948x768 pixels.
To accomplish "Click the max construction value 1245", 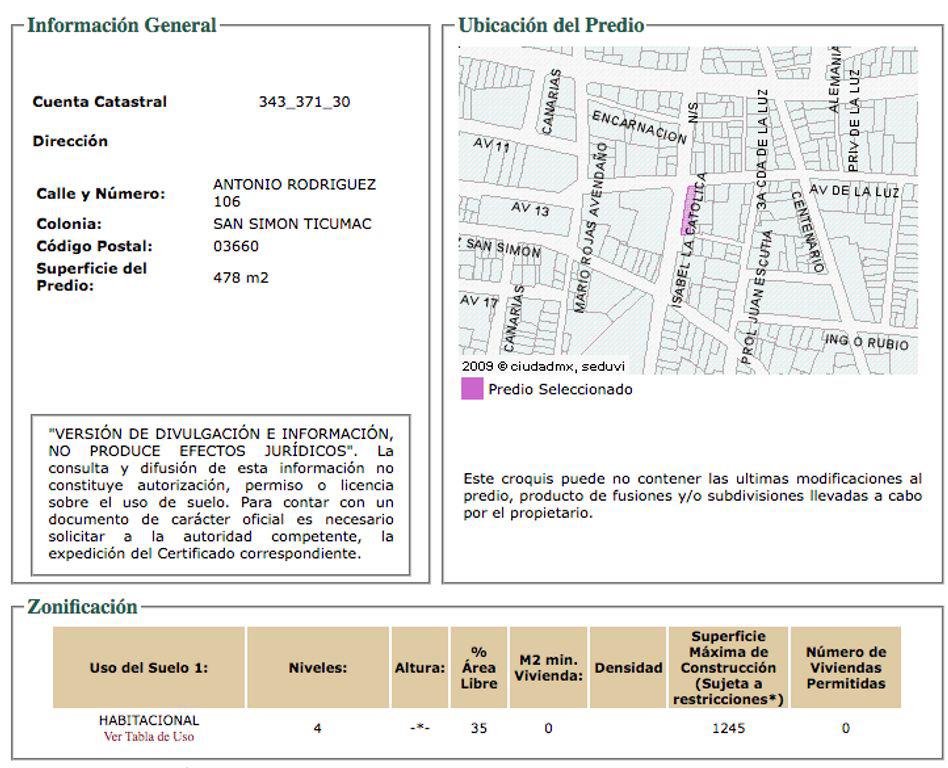I will (x=729, y=728).
